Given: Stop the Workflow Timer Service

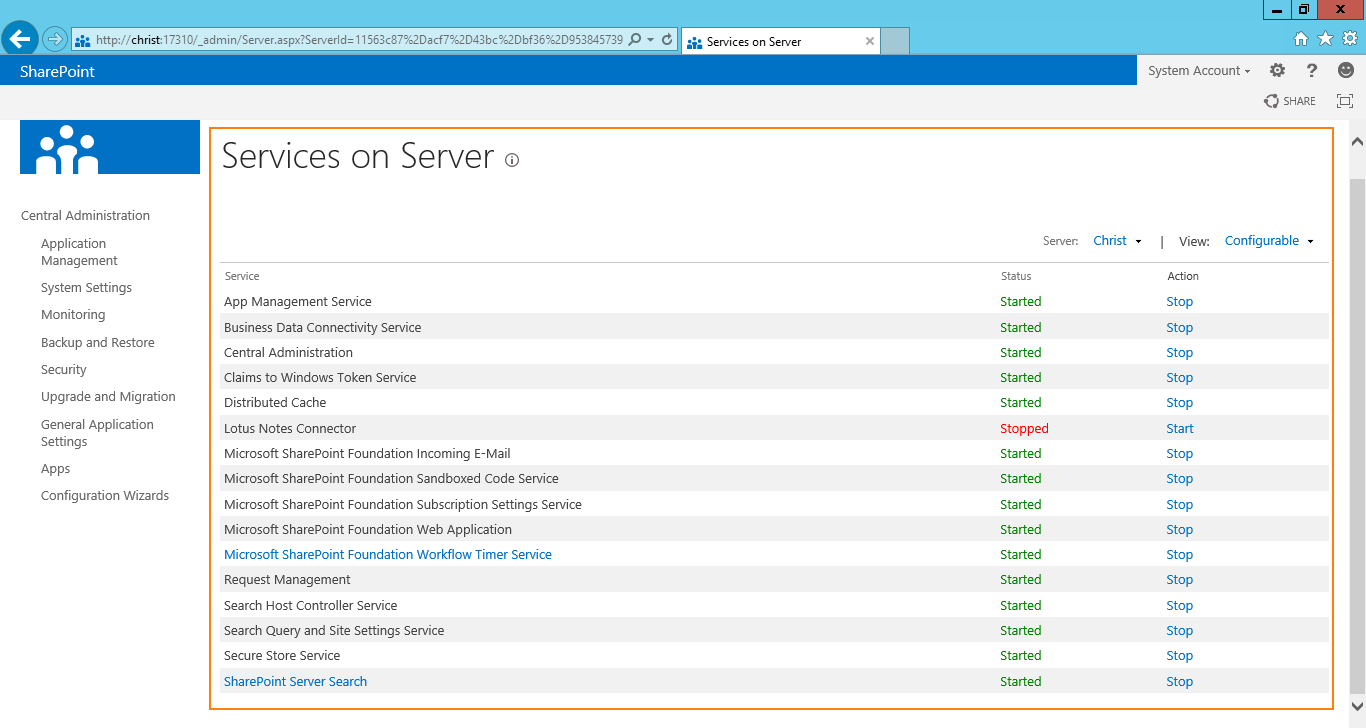Looking at the screenshot, I should point(1180,554).
